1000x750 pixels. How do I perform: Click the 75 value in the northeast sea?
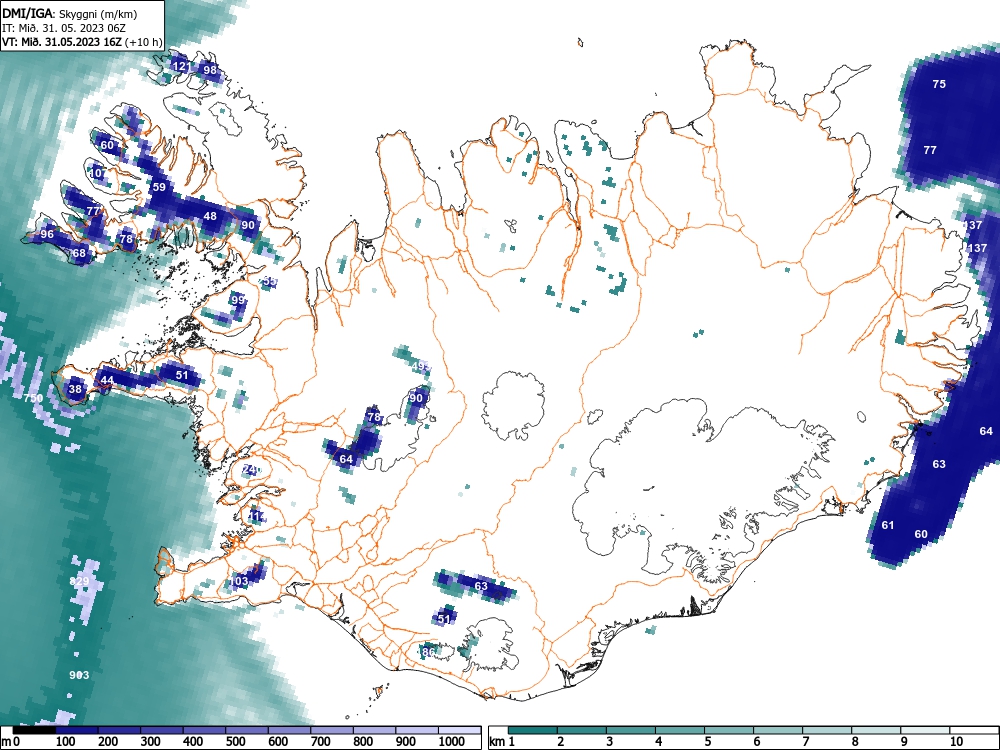pos(939,84)
